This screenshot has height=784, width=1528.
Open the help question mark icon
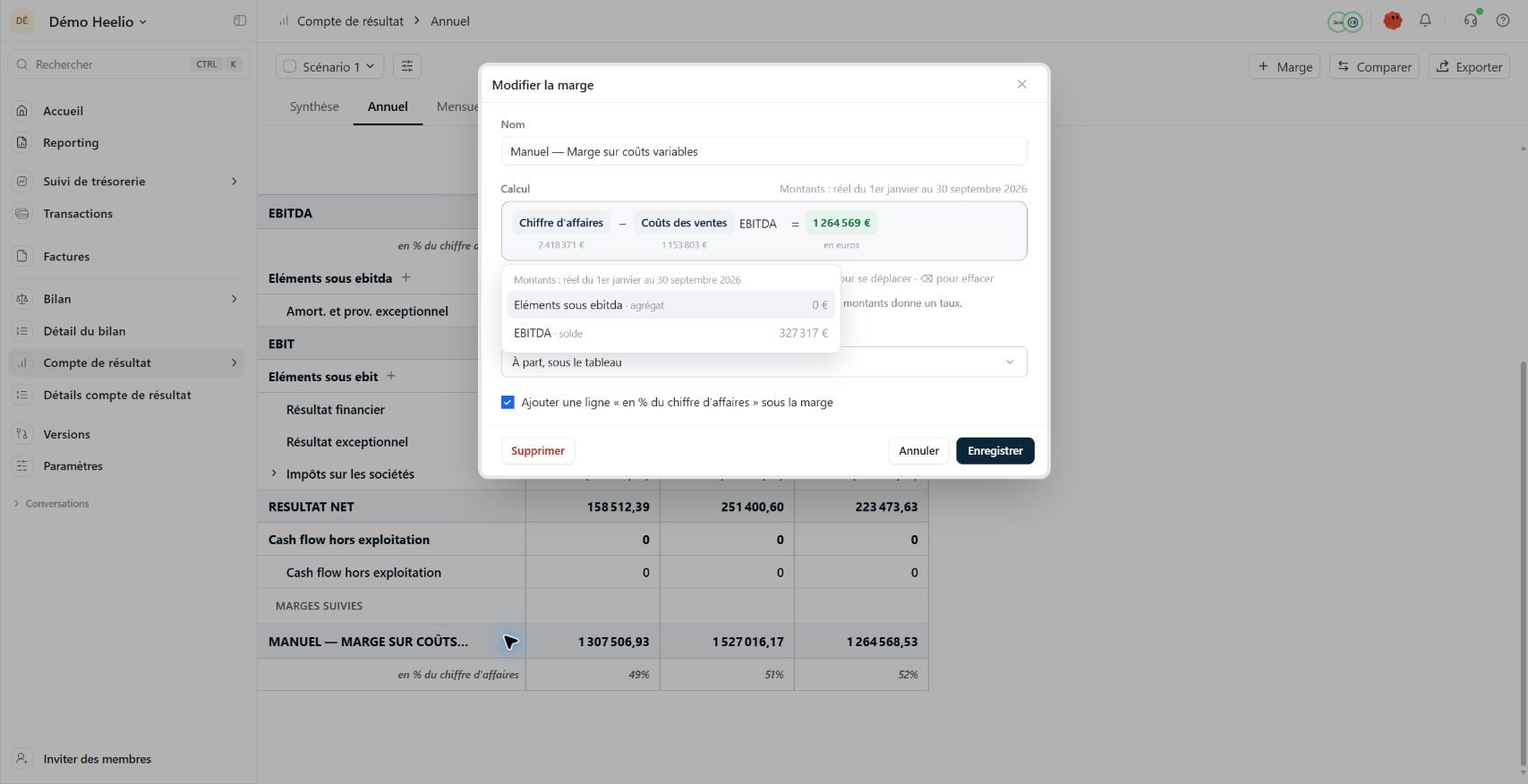point(1503,21)
